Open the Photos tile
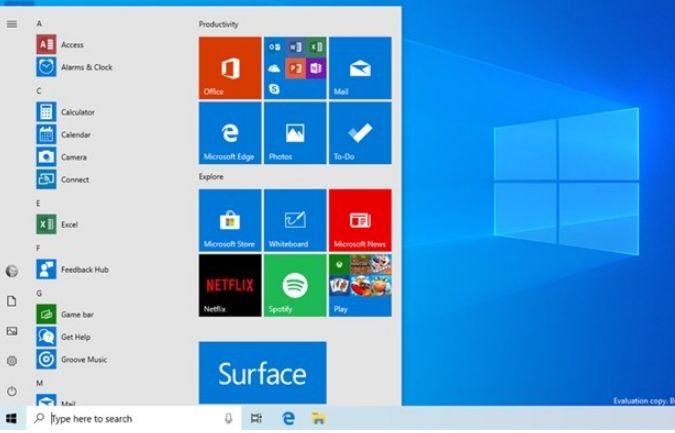 (x=295, y=133)
